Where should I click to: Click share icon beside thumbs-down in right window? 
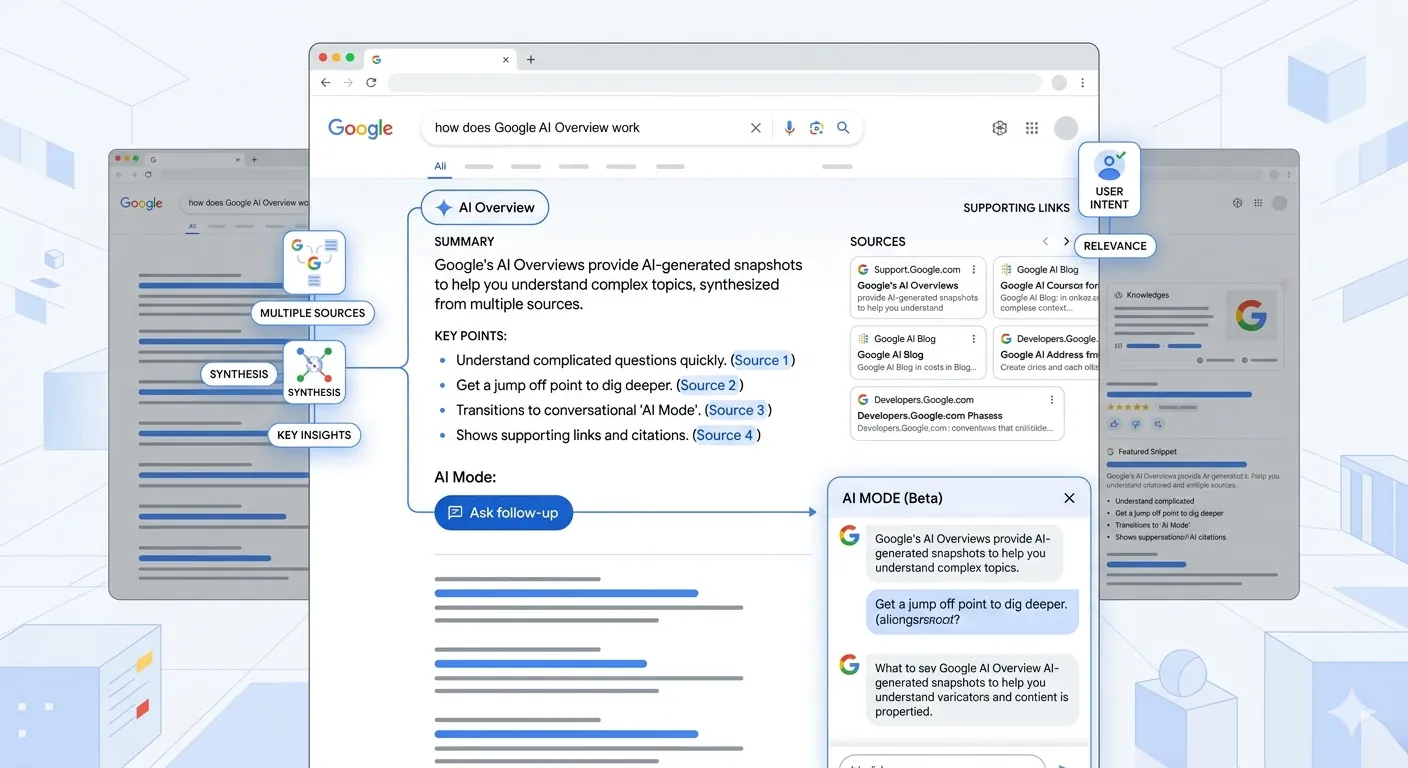tap(1158, 424)
